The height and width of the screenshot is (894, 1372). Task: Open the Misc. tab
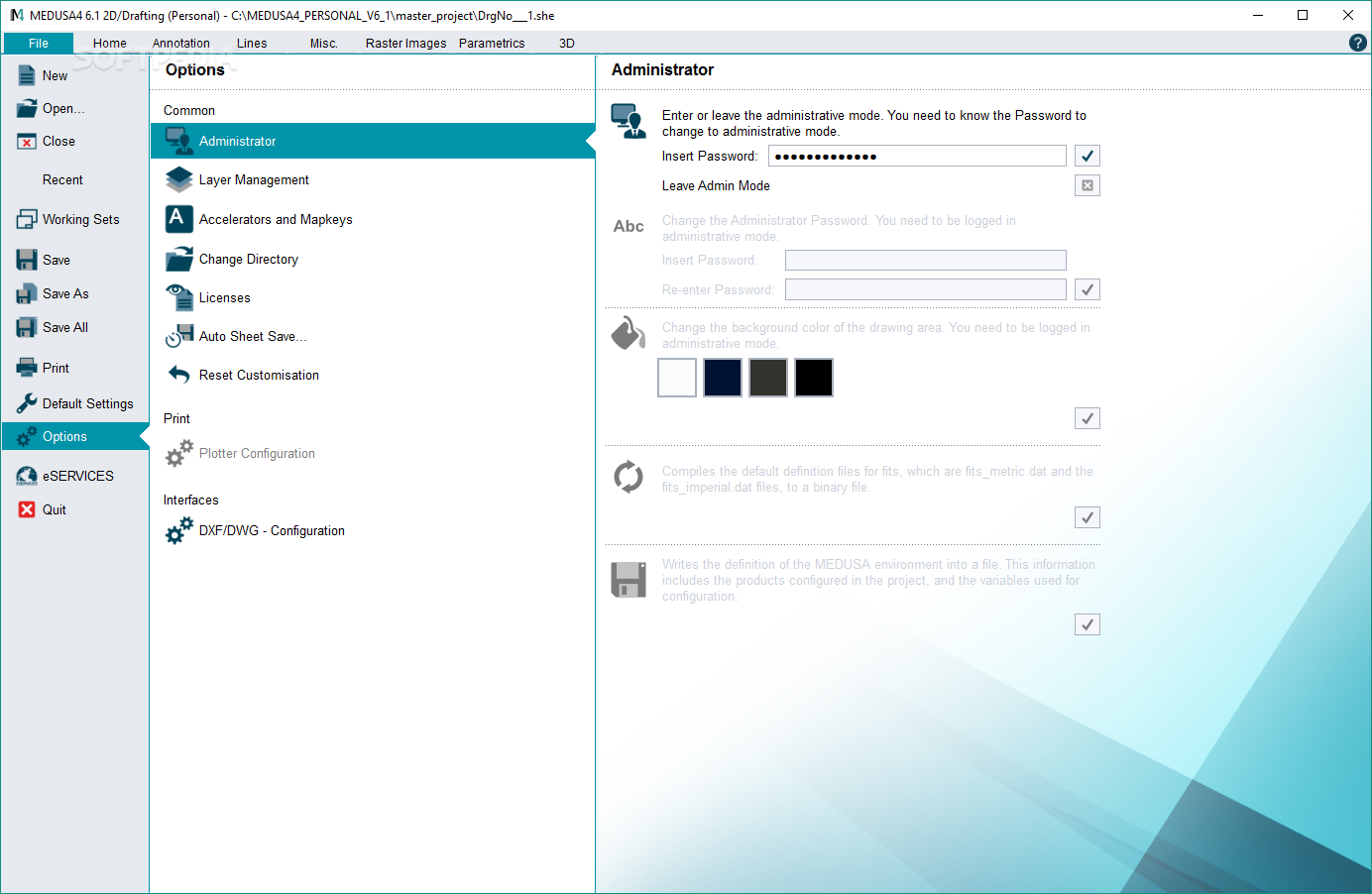pos(324,44)
